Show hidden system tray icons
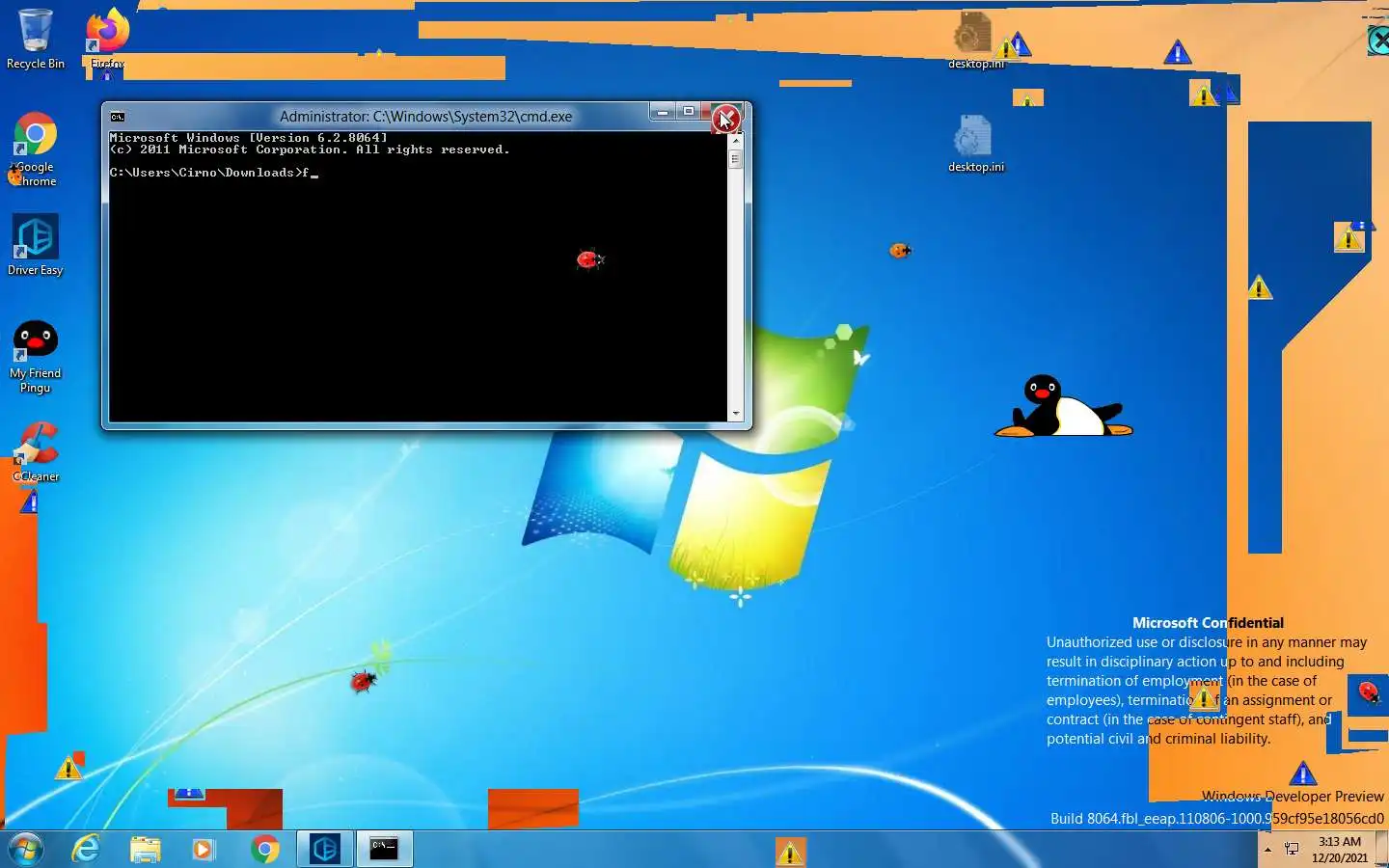Screen dimensions: 1389x868 (x=1267, y=849)
